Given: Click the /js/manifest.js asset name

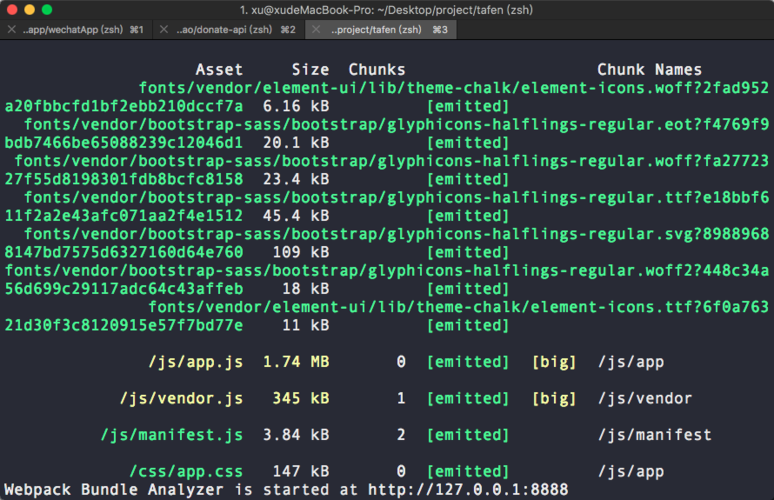Looking at the screenshot, I should (x=172, y=435).
